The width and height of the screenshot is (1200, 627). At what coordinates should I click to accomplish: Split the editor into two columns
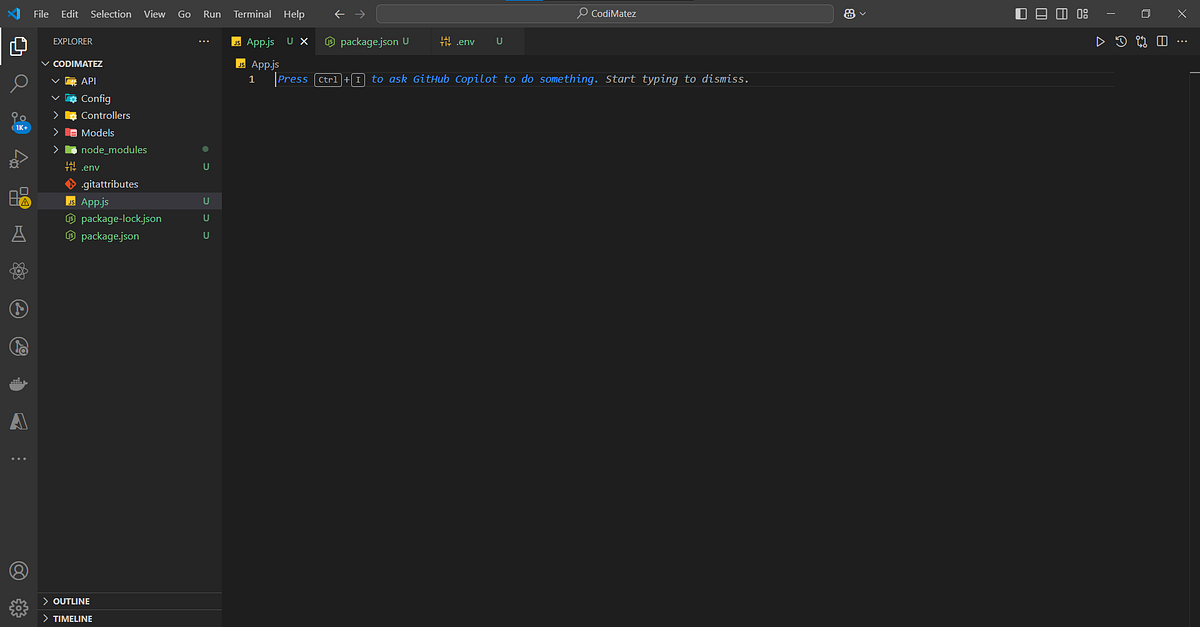1161,41
